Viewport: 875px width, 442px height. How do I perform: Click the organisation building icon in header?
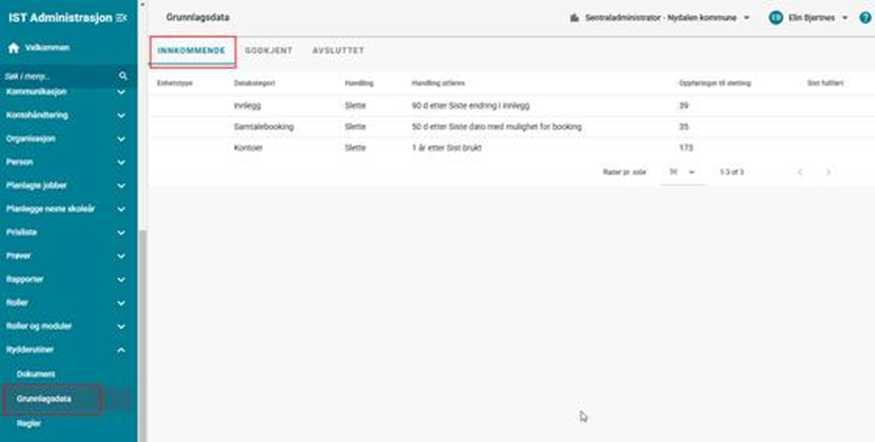(x=574, y=18)
